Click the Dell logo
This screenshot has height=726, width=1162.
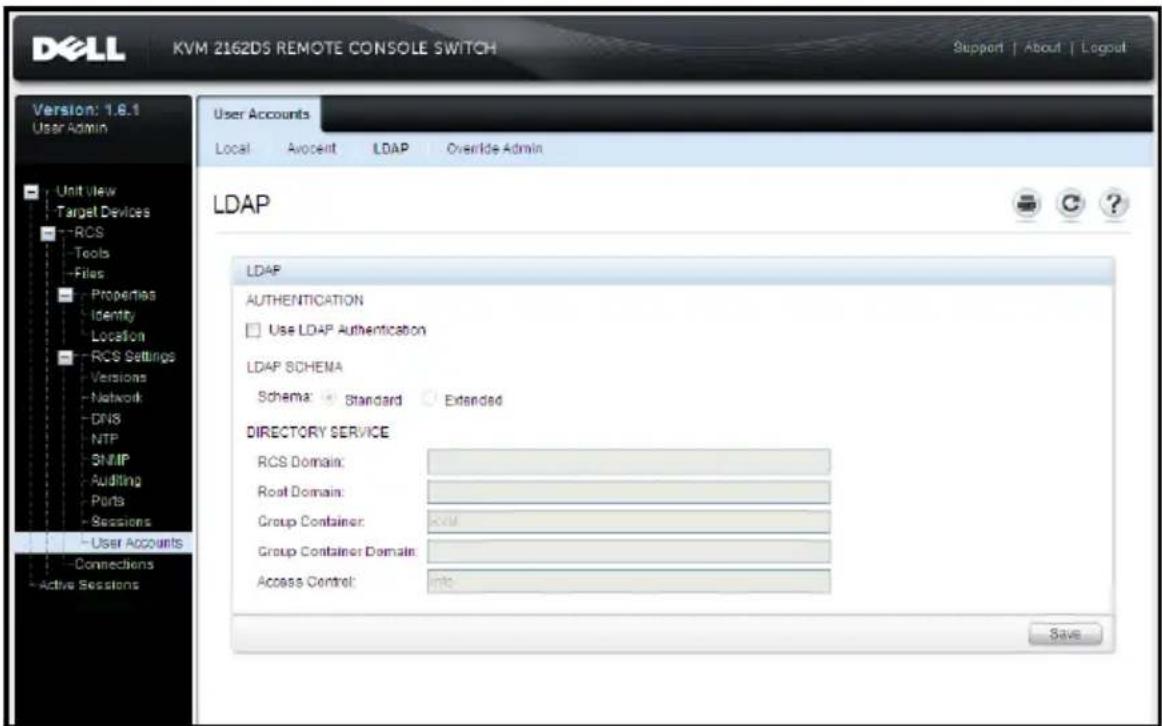click(79, 49)
